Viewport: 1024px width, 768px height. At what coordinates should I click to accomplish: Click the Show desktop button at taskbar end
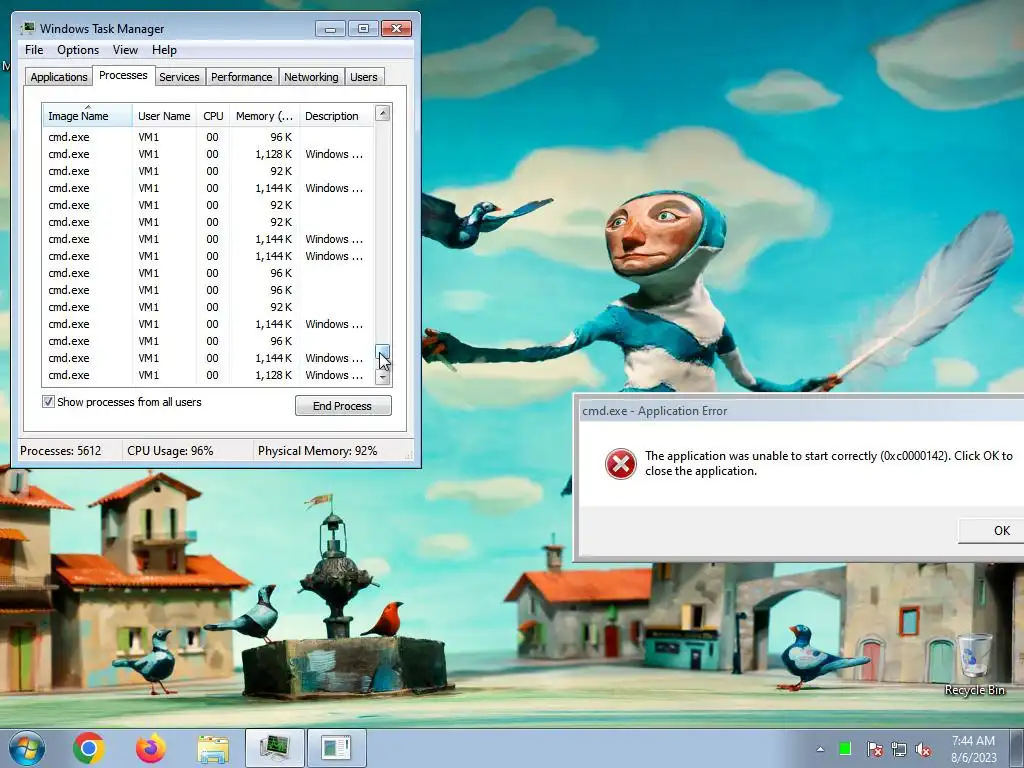tap(1019, 749)
